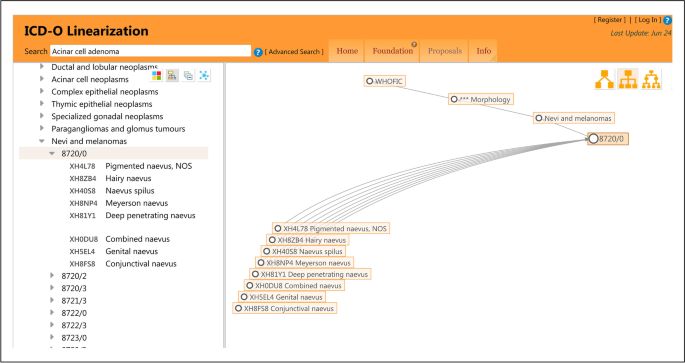Screen dimensions: 685x363
Task: Click circle on XH5EL4 Genital naevus graph node
Action: pyautogui.click(x=244, y=297)
